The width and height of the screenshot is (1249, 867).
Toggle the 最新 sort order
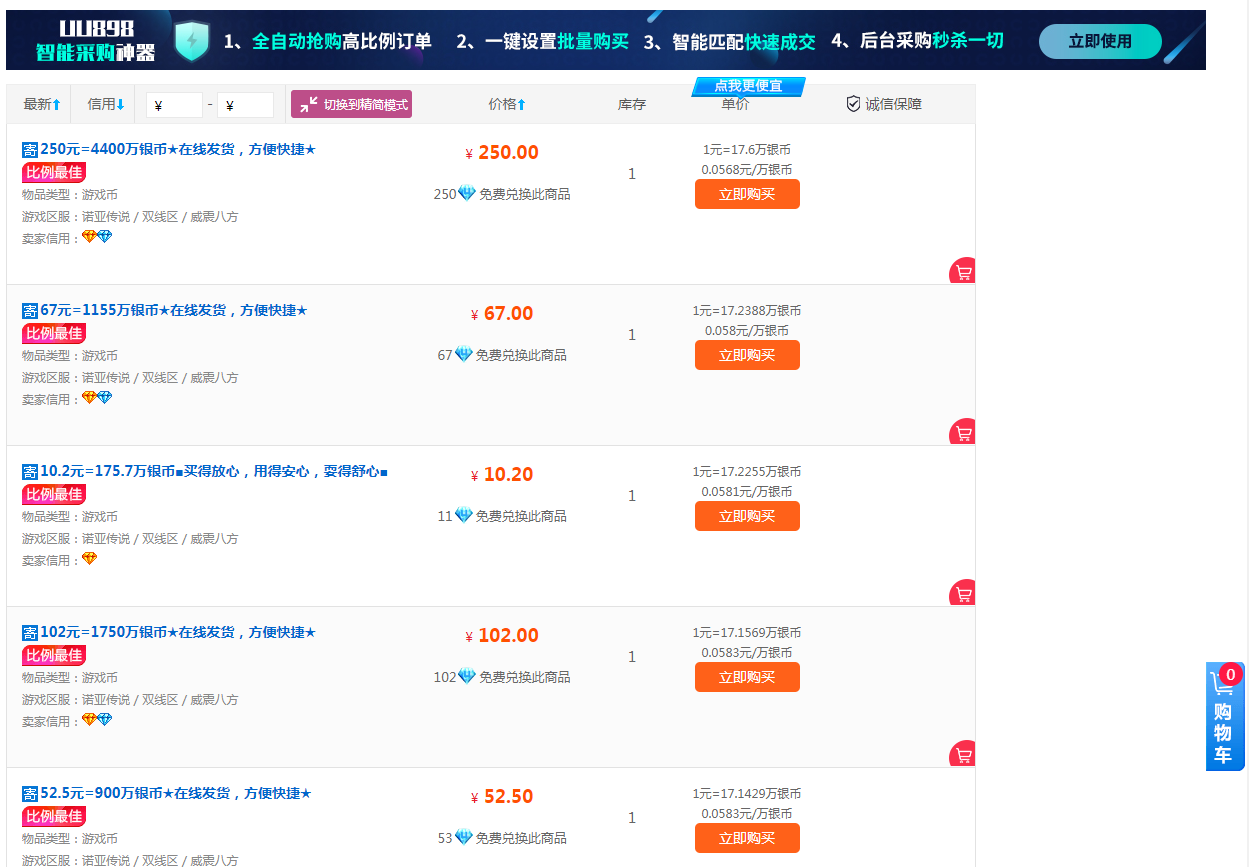point(40,103)
